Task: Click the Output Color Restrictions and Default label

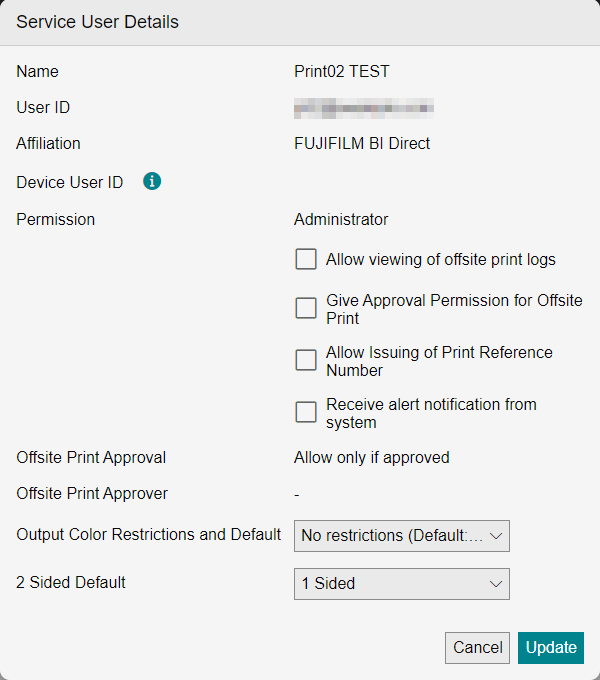Action: point(149,535)
